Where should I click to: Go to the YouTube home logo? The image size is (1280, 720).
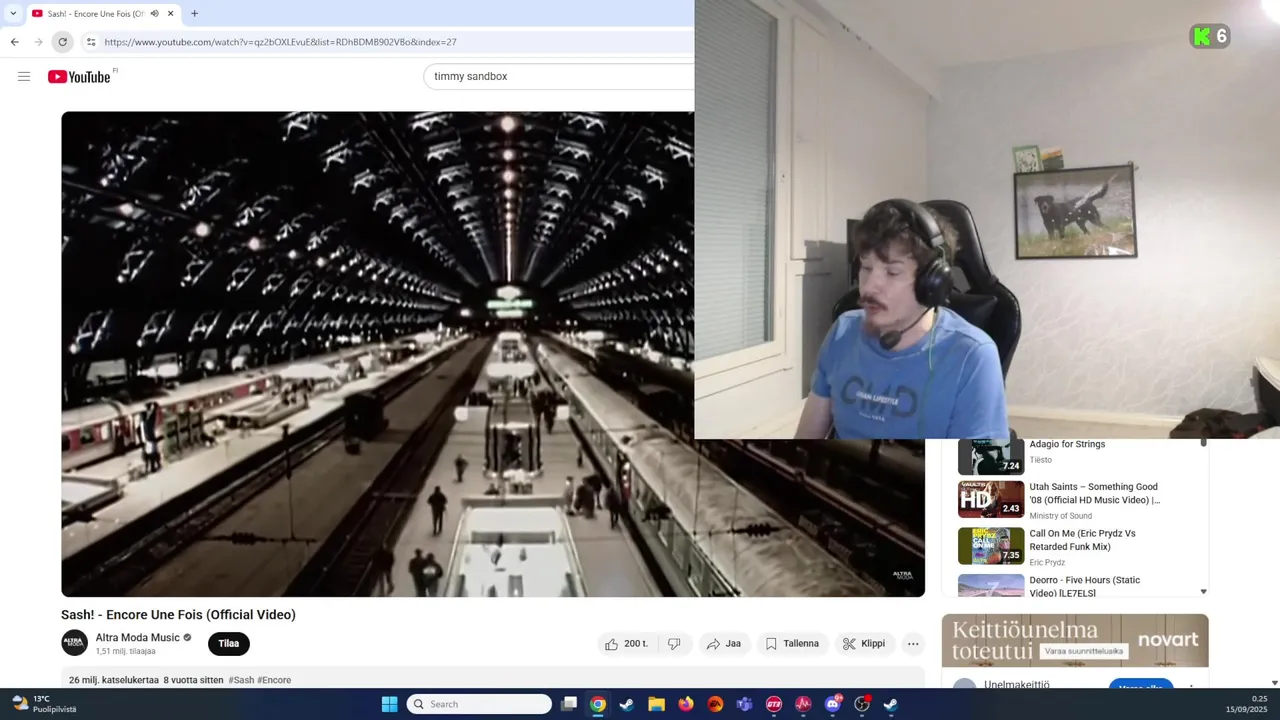[x=79, y=77]
